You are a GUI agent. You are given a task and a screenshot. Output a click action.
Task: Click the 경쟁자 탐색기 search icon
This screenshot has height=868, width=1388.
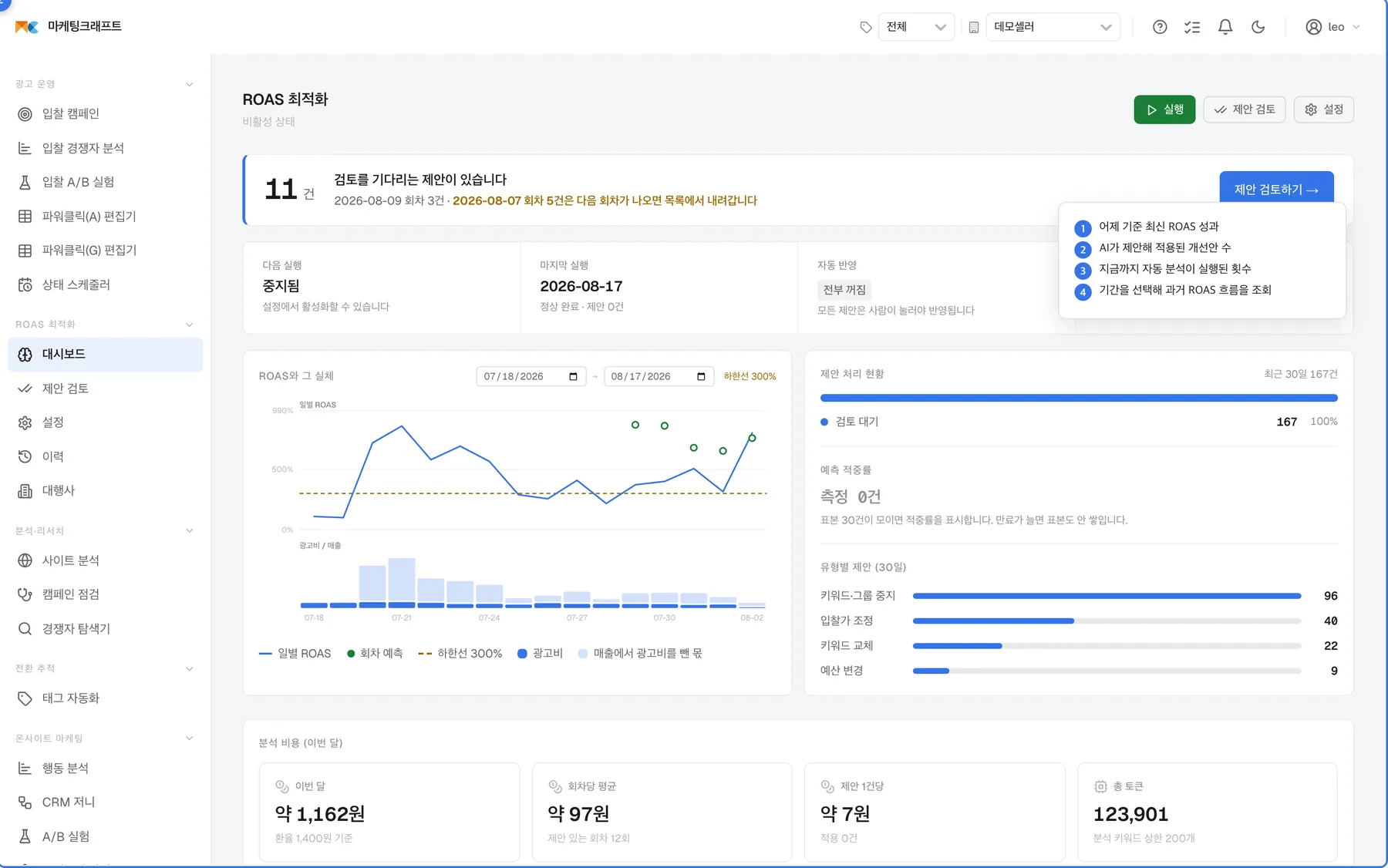[25, 629]
